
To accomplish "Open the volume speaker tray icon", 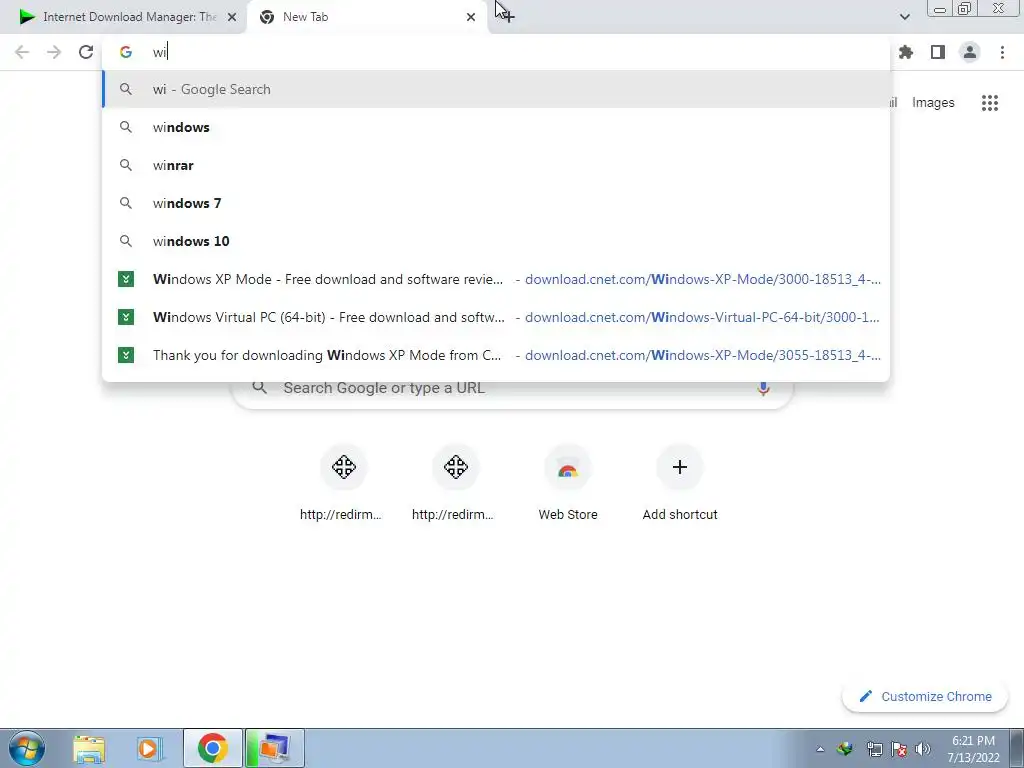I will coord(923,749).
